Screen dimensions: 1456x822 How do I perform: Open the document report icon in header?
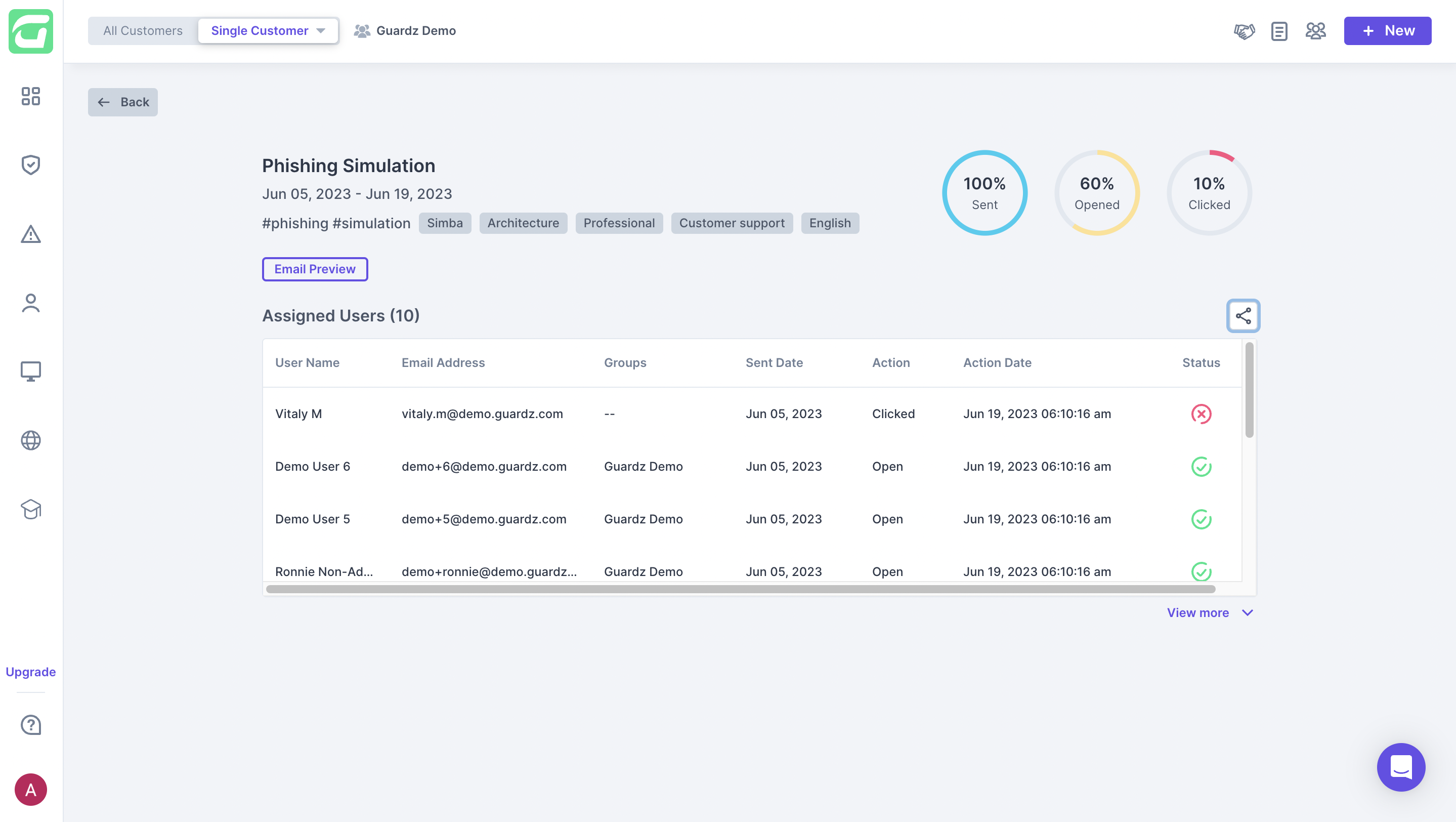(1279, 31)
